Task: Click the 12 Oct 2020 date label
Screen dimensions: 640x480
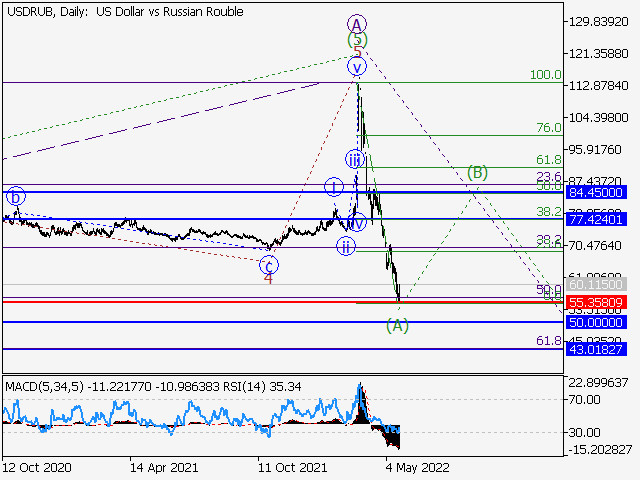Action: (37, 467)
